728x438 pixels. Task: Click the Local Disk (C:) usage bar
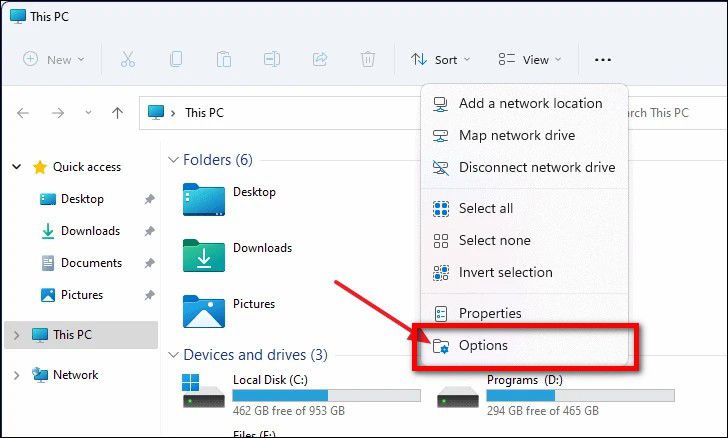click(327, 395)
